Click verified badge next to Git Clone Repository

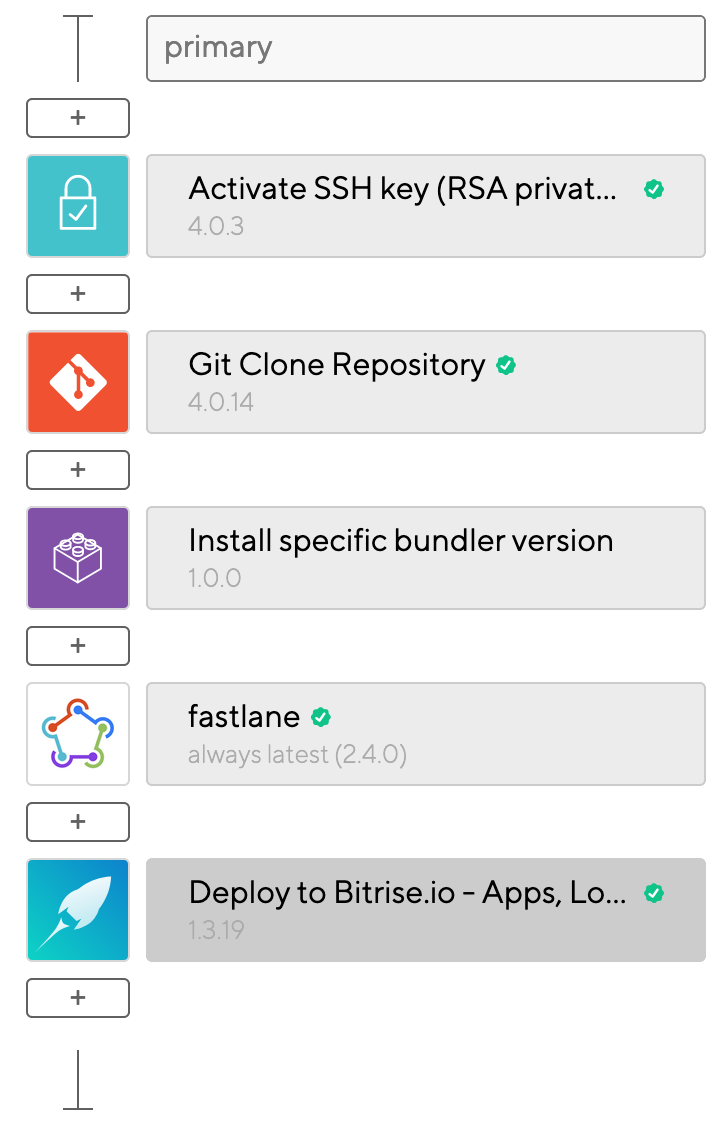pyautogui.click(x=506, y=366)
